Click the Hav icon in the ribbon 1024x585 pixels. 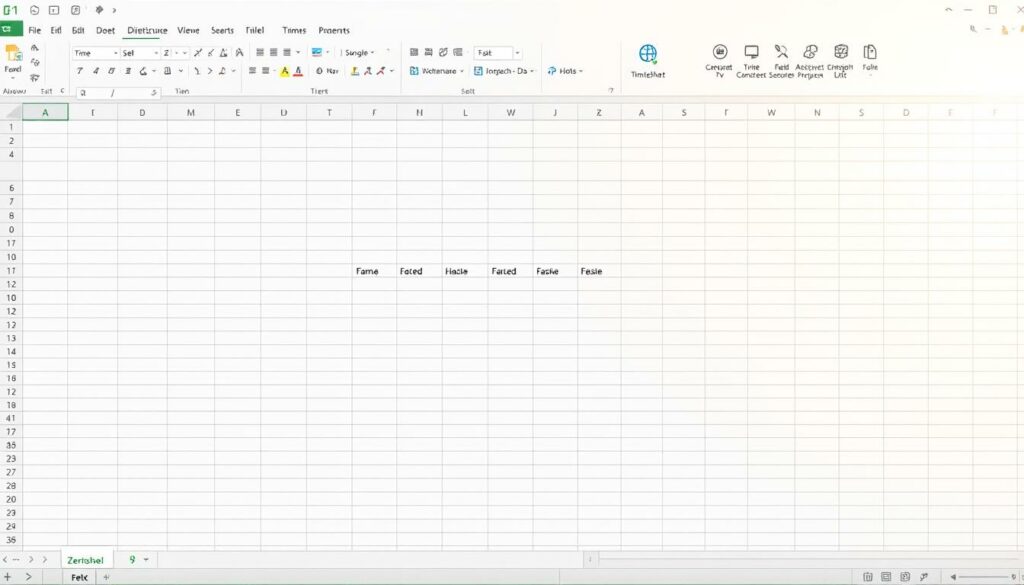tap(319, 71)
